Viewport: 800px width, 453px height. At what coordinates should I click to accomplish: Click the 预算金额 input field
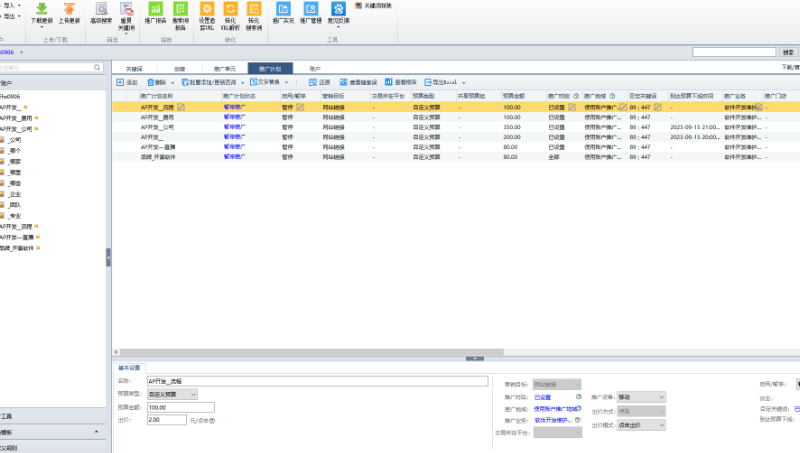pos(181,408)
